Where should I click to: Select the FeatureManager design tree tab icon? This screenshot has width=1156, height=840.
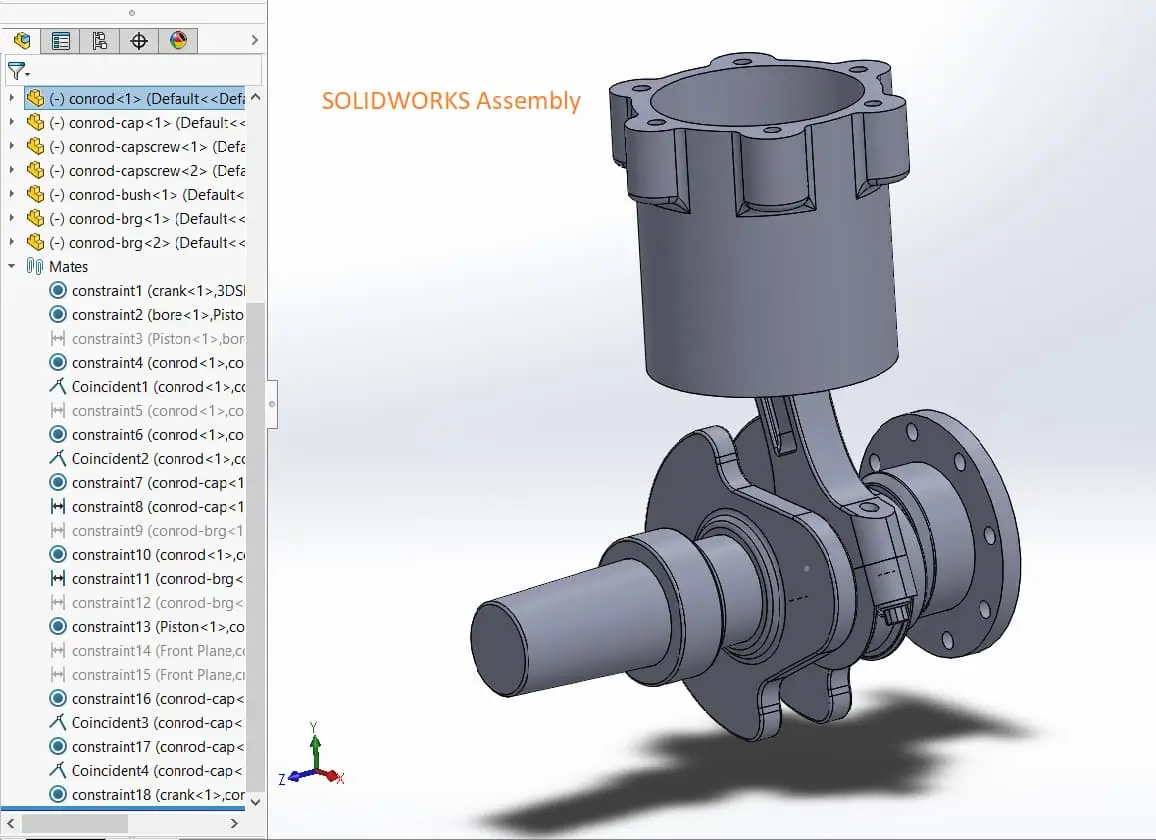click(22, 40)
